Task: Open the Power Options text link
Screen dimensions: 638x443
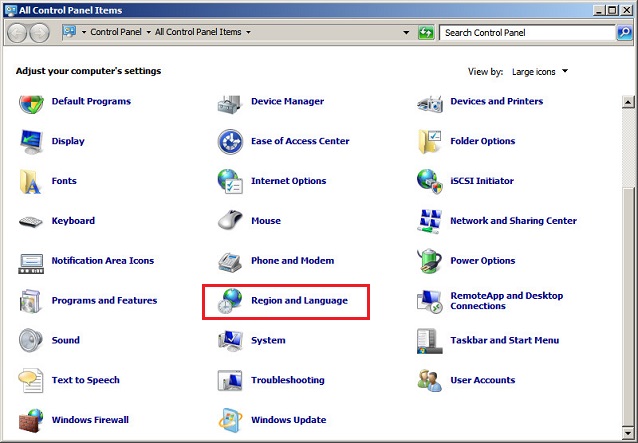Action: pyautogui.click(x=483, y=261)
